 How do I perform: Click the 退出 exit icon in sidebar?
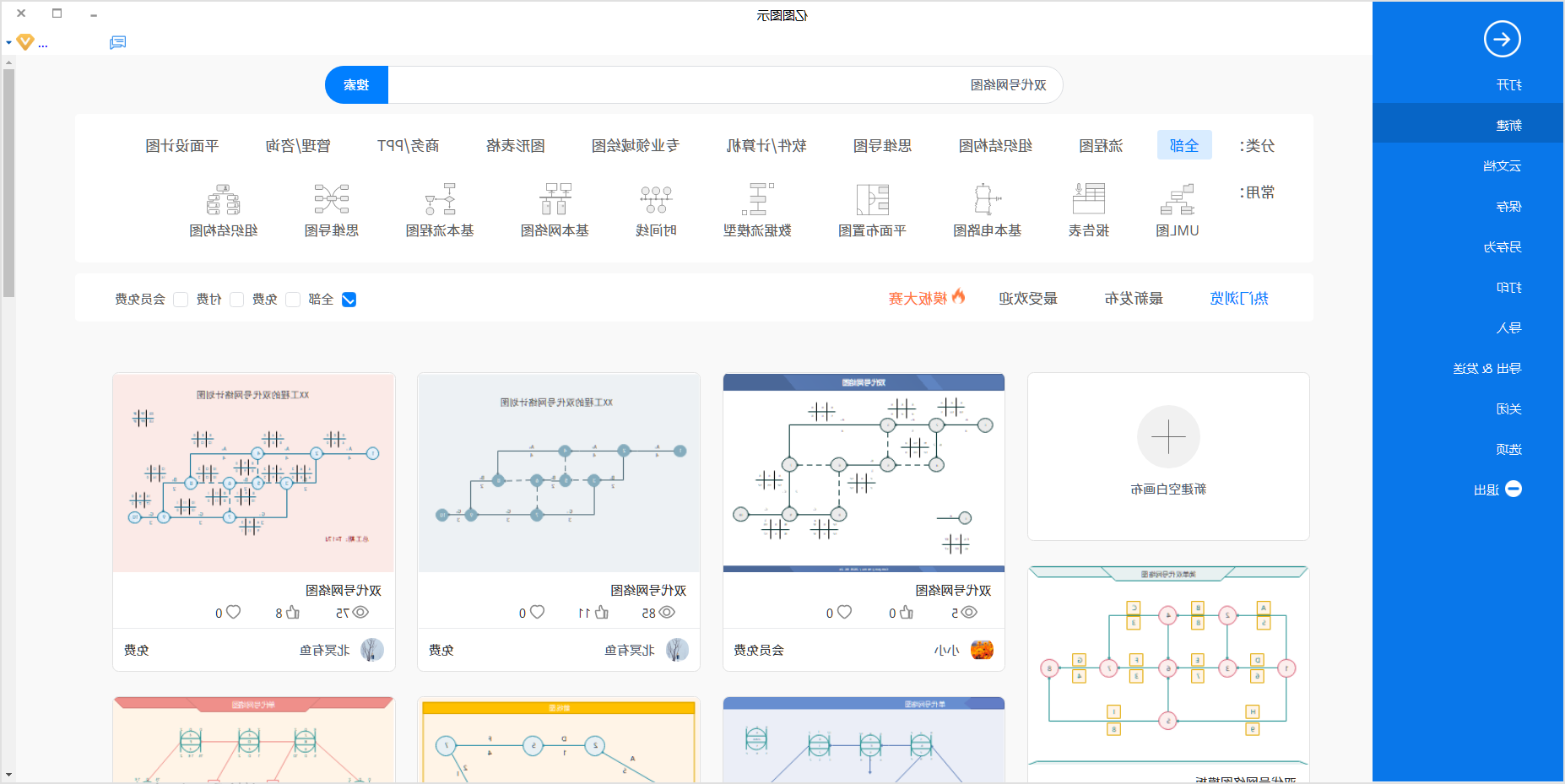coord(1514,489)
